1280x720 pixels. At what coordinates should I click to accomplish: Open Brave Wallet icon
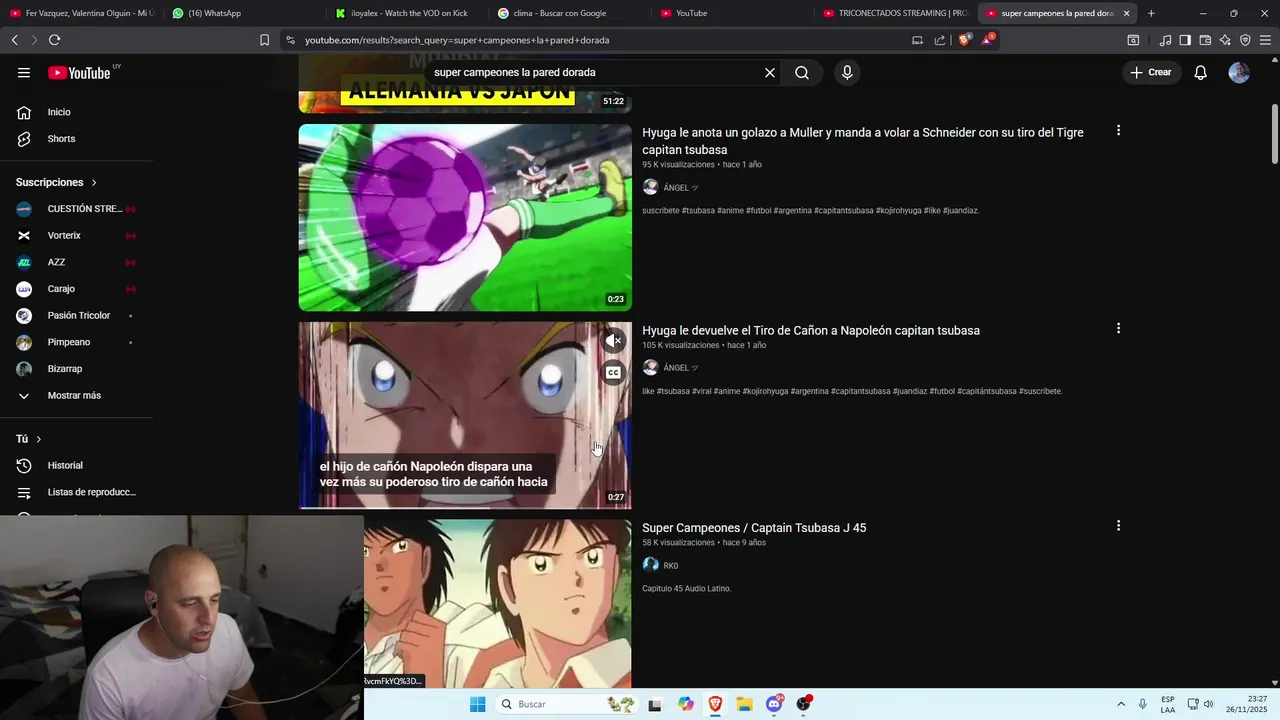click(x=1205, y=40)
